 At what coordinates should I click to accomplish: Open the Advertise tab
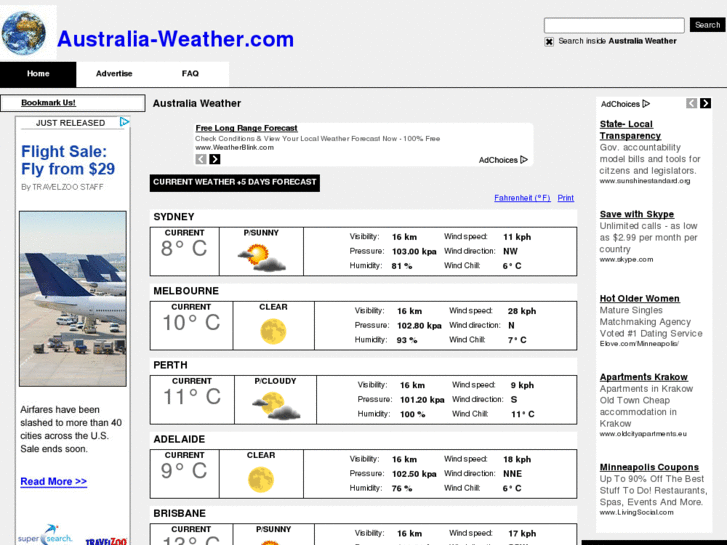[x=114, y=74]
